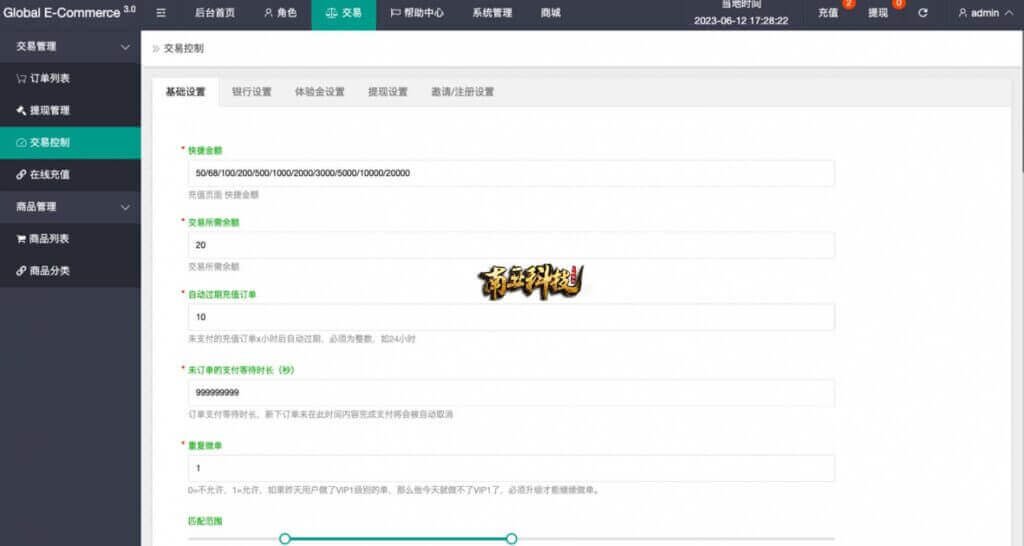Open the 提现设置 tab
Image resolution: width=1024 pixels, height=546 pixels.
(388, 92)
